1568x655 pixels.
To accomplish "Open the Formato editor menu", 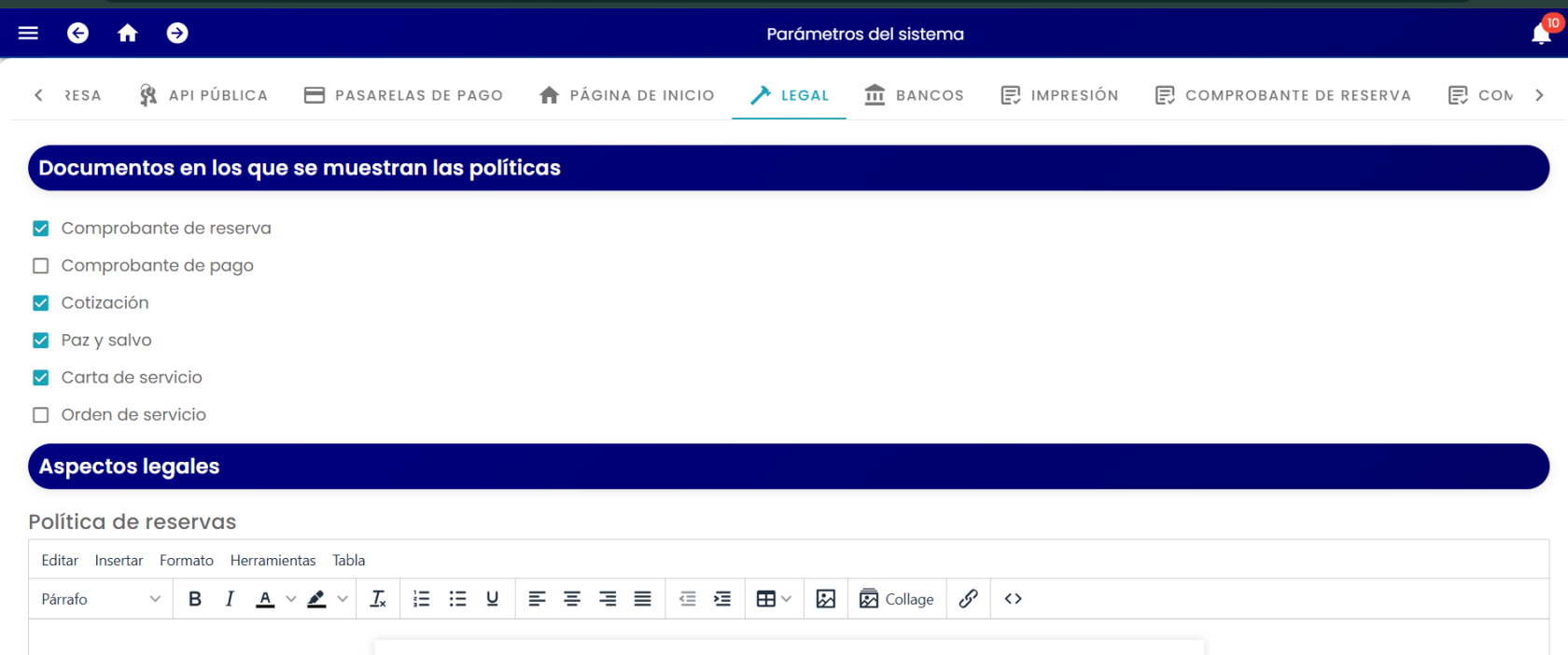I will click(187, 561).
